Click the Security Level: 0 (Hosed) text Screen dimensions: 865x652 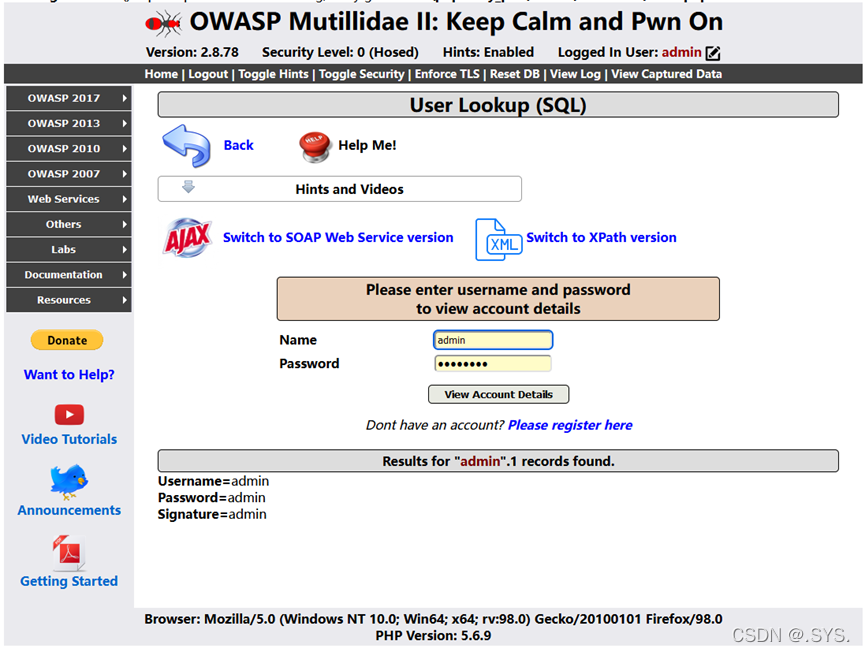[340, 52]
